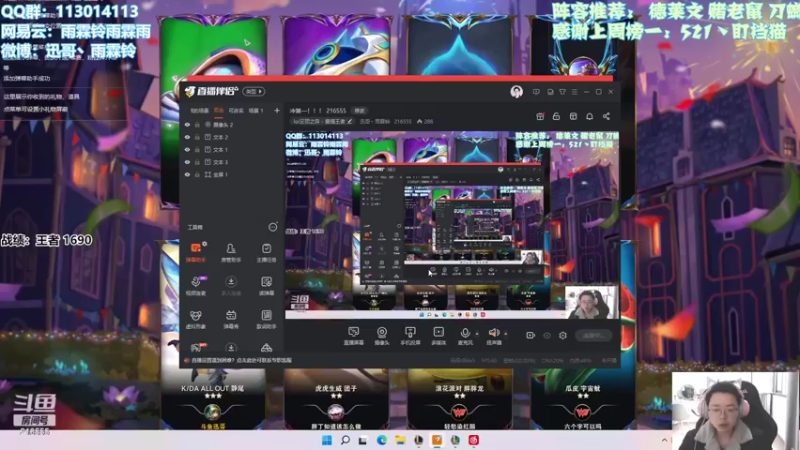Select the 摄像头 2 source row
Image resolution: width=800 pixels, height=450 pixels.
pos(232,124)
